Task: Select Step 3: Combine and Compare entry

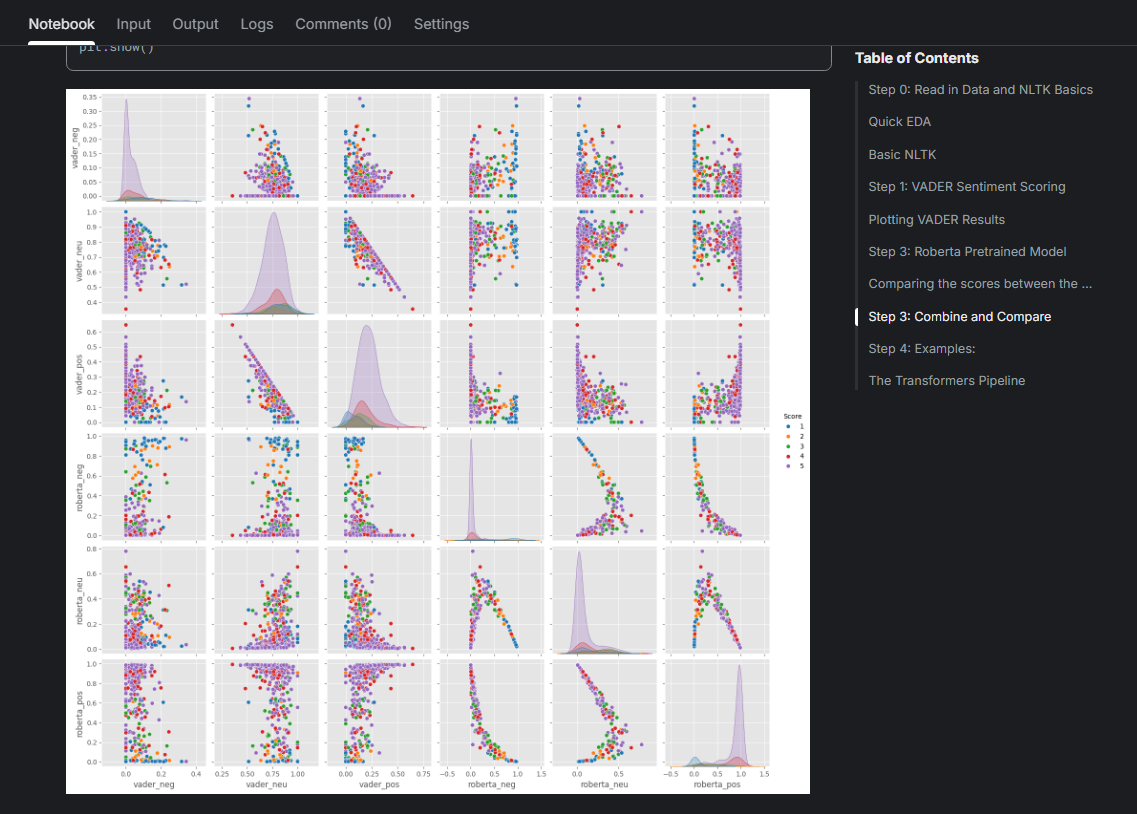Action: pyautogui.click(x=959, y=317)
